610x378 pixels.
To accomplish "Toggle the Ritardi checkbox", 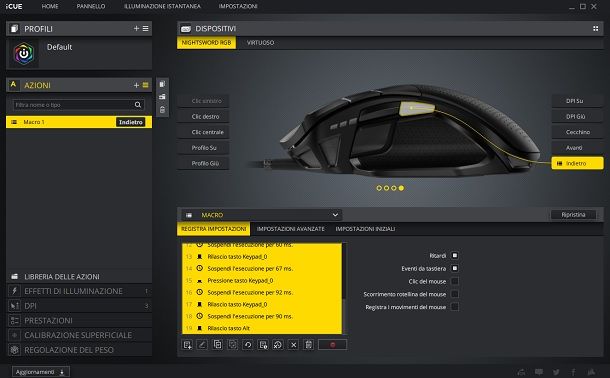I will click(454, 256).
